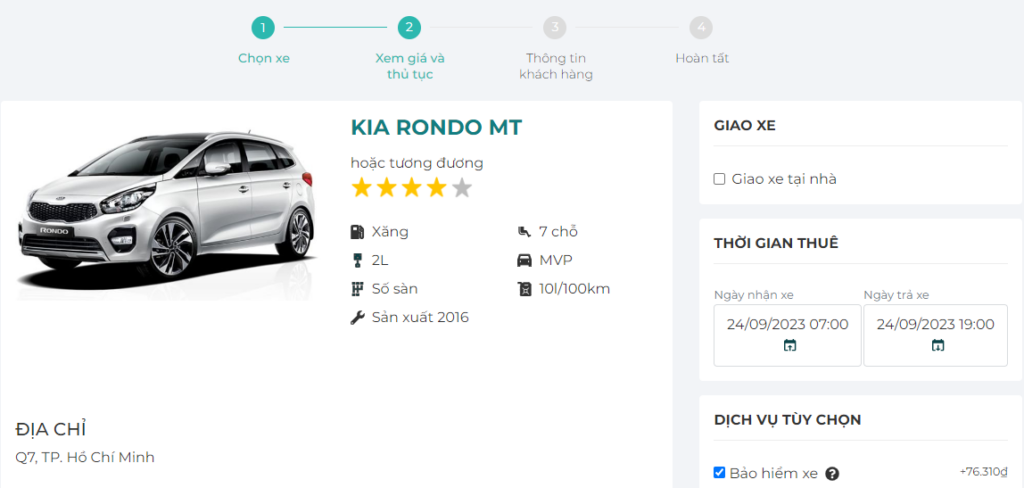Click the fuel pump icon beside Xăng
The image size is (1024, 488).
point(357,232)
